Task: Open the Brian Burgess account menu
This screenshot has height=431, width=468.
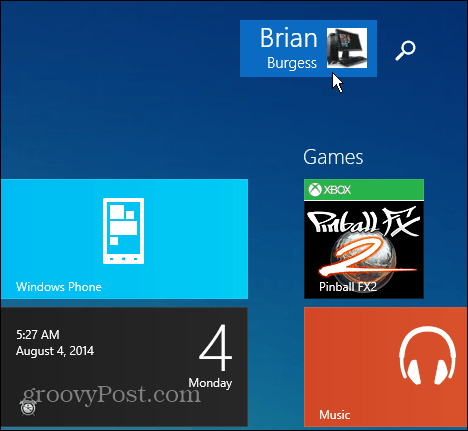Action: click(308, 48)
